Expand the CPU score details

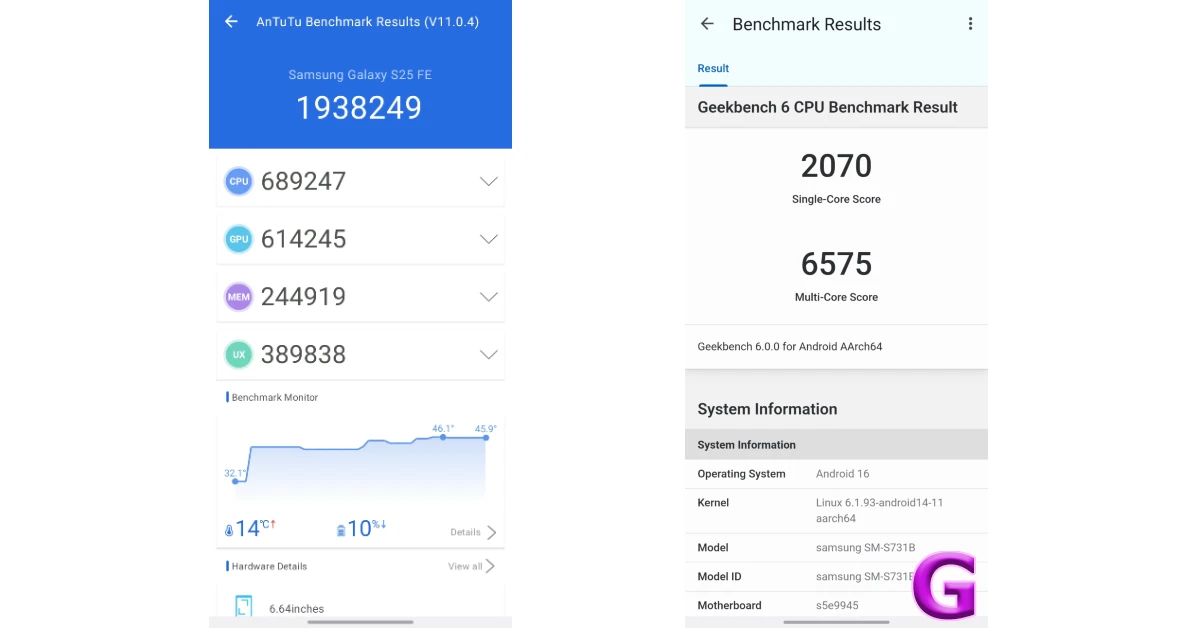(x=489, y=181)
